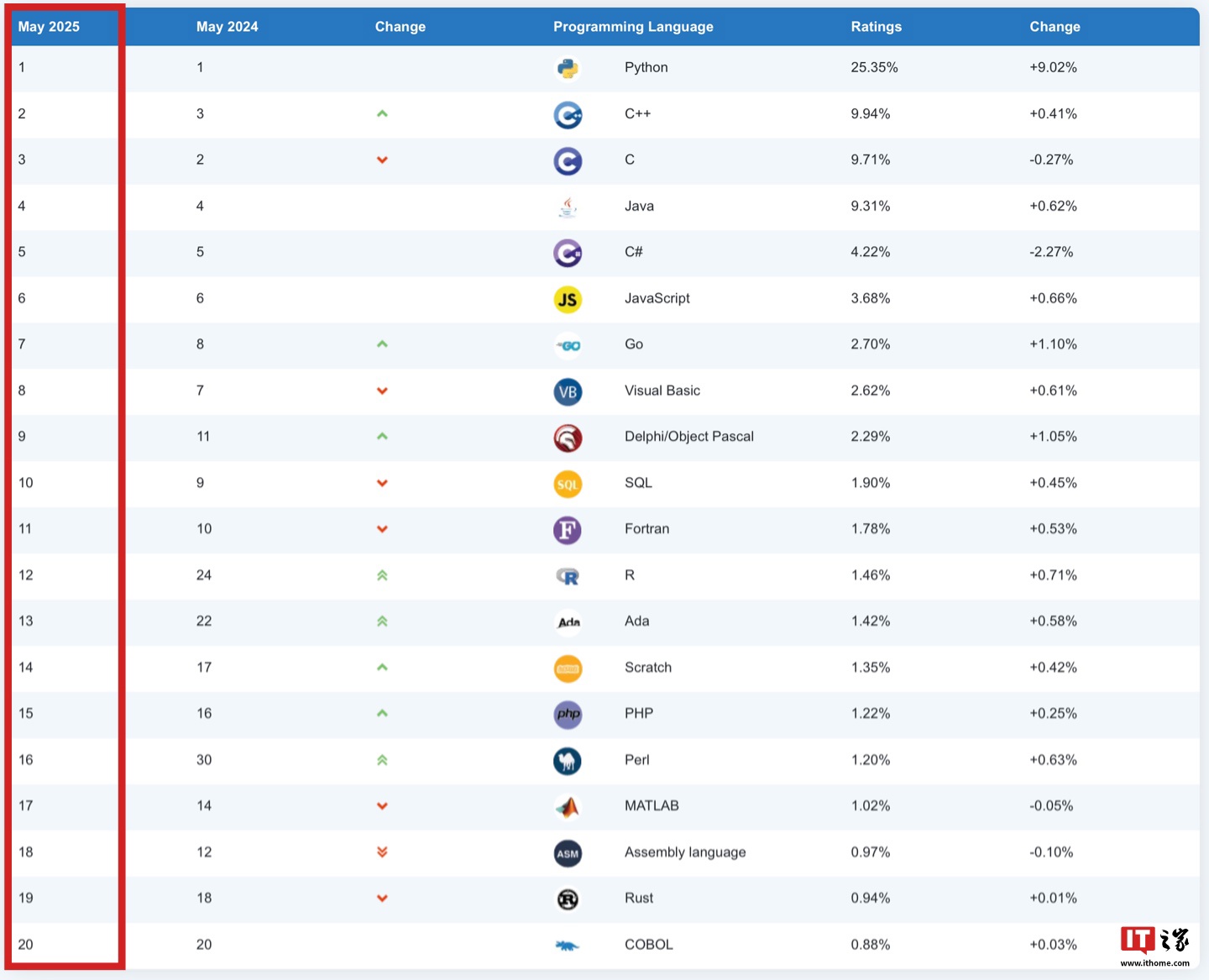Click the Visual Basic VB icon
Image resolution: width=1209 pixels, height=980 pixels.
[568, 391]
